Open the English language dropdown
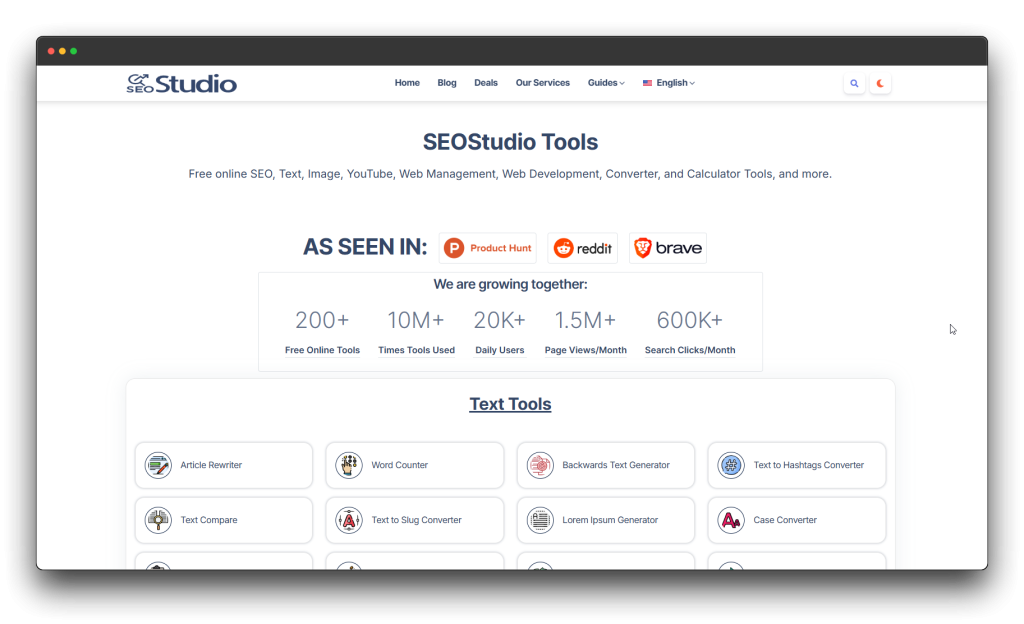1024x624 pixels. click(x=669, y=83)
